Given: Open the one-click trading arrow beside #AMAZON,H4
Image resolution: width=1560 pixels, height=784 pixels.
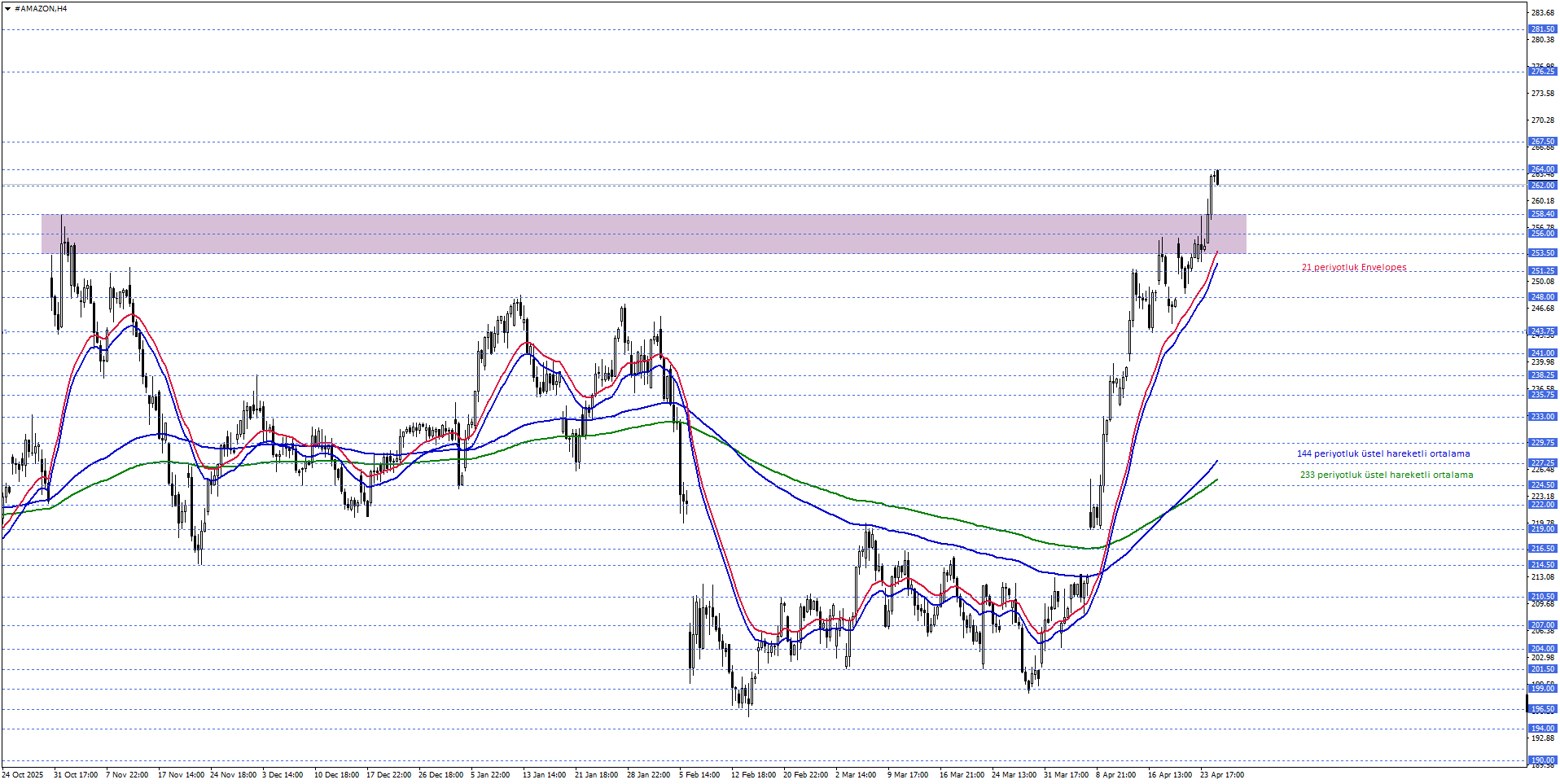Looking at the screenshot, I should click(x=7, y=9).
